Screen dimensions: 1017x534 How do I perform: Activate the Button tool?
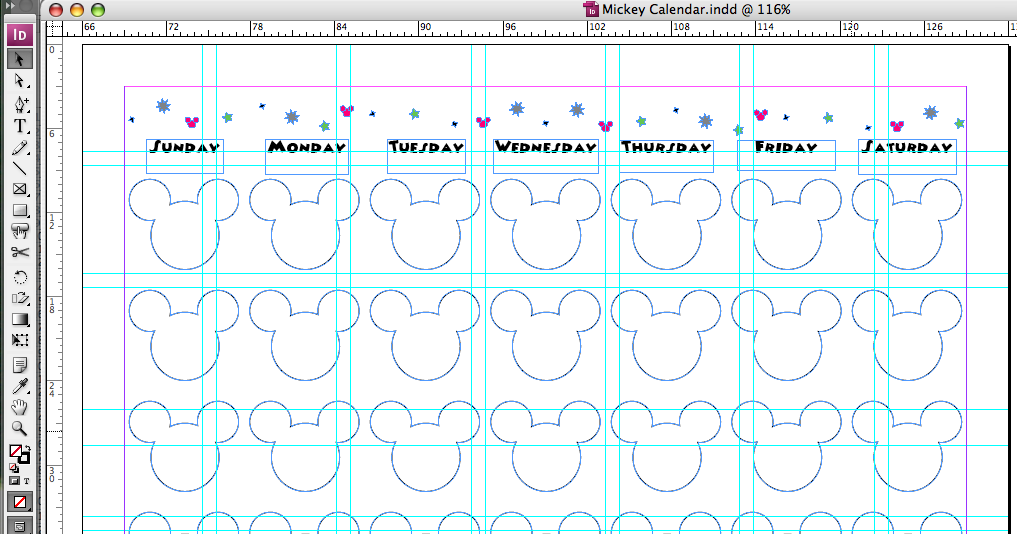click(x=19, y=231)
